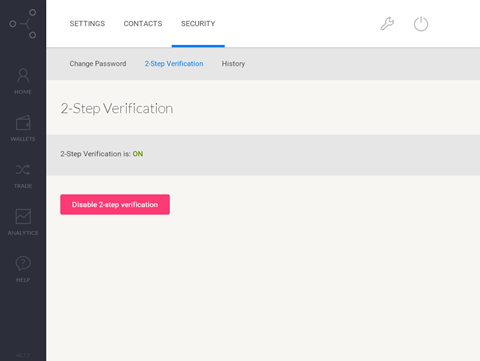Open the Change Password sub-tab
Screen dimensions: 480x361
pos(98,64)
